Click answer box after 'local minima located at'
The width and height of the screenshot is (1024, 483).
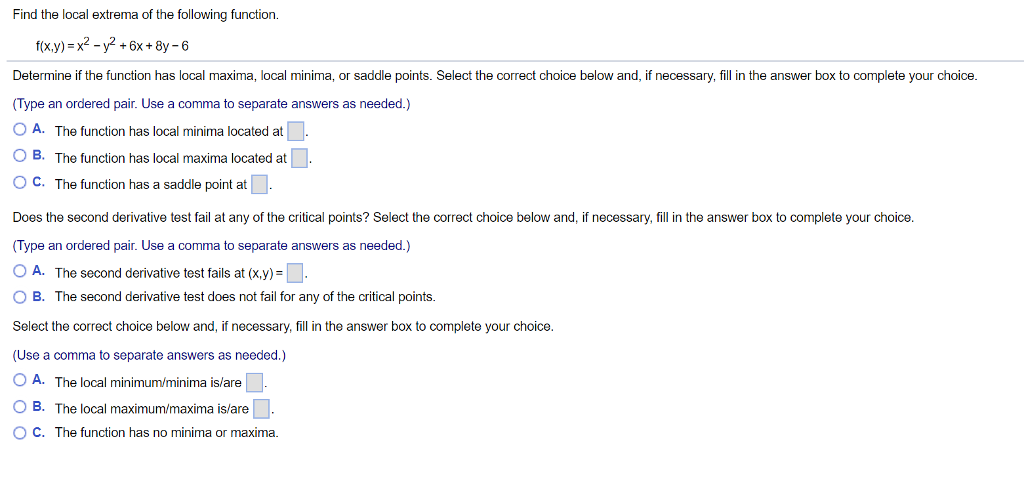point(296,132)
